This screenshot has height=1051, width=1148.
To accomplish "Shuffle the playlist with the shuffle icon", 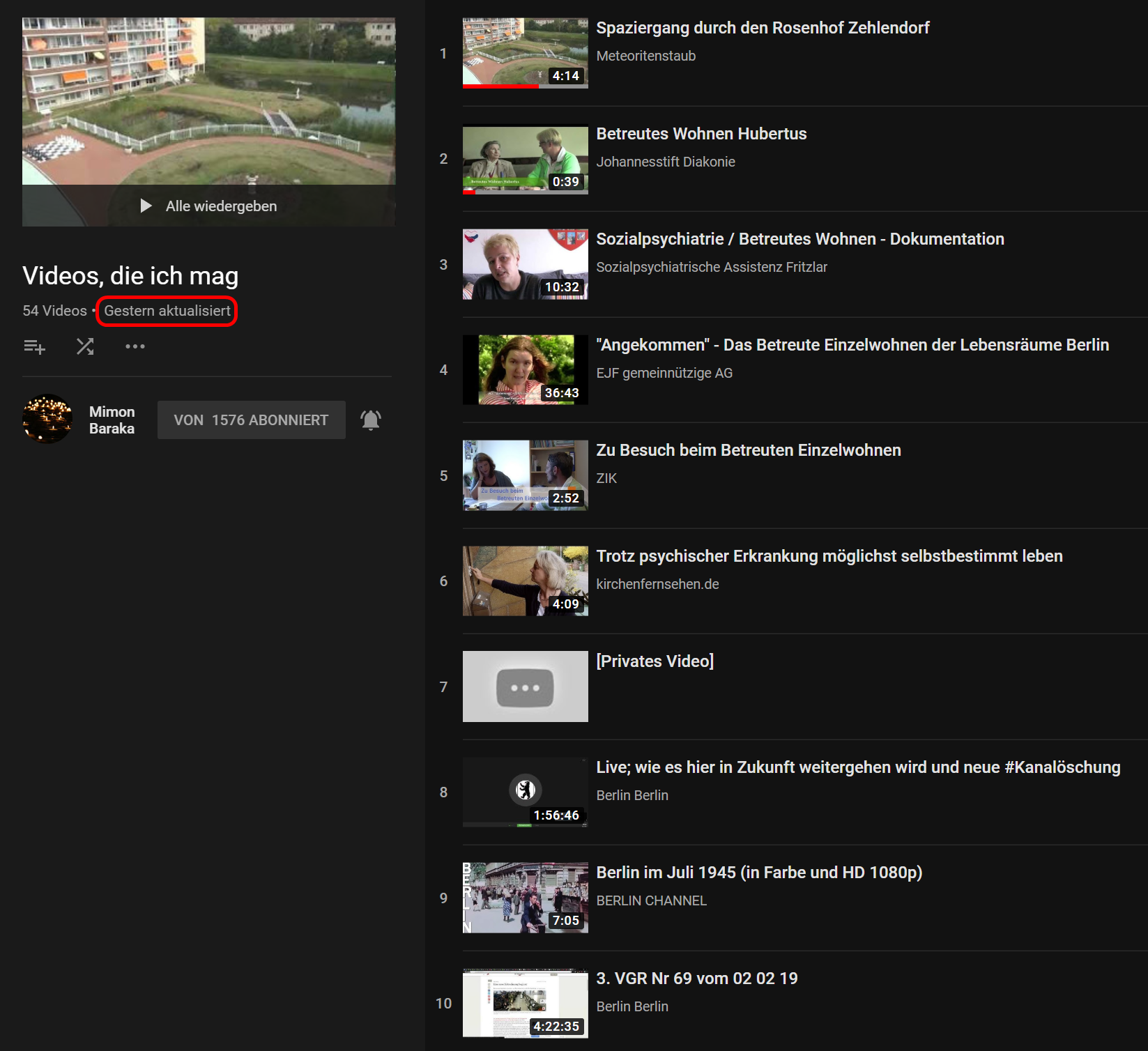I will [85, 346].
